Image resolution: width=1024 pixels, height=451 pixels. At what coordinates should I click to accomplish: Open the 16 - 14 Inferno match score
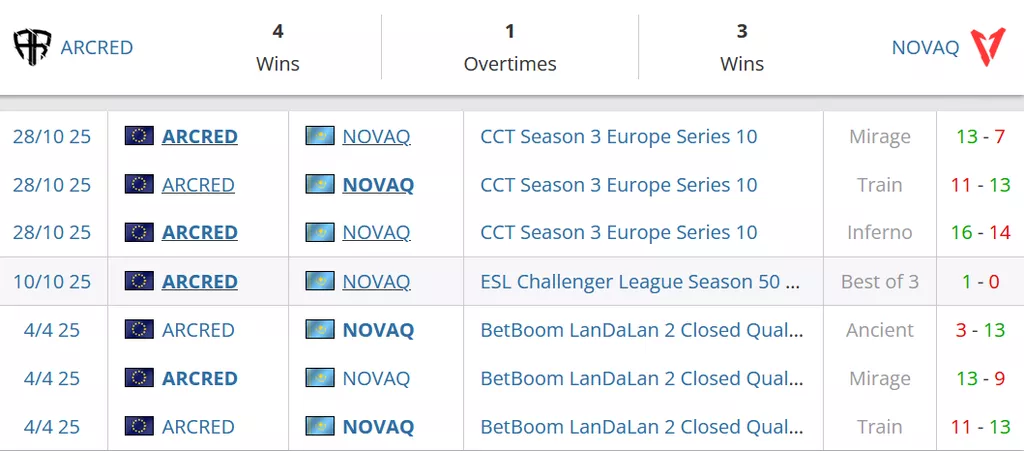click(980, 232)
